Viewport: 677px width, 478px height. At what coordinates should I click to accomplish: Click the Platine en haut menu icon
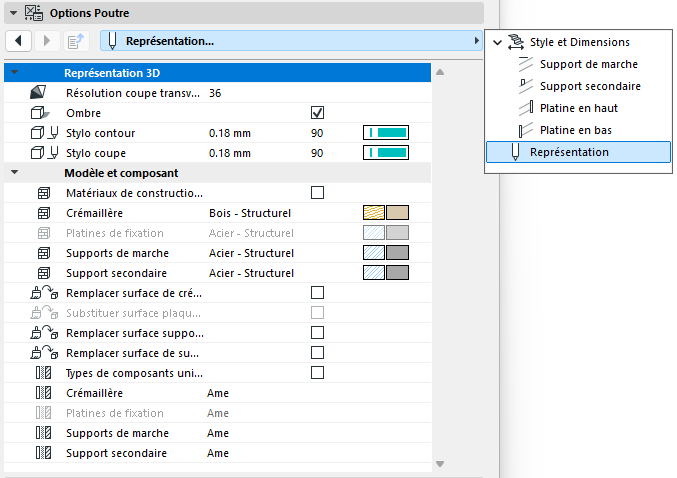pyautogui.click(x=525, y=108)
